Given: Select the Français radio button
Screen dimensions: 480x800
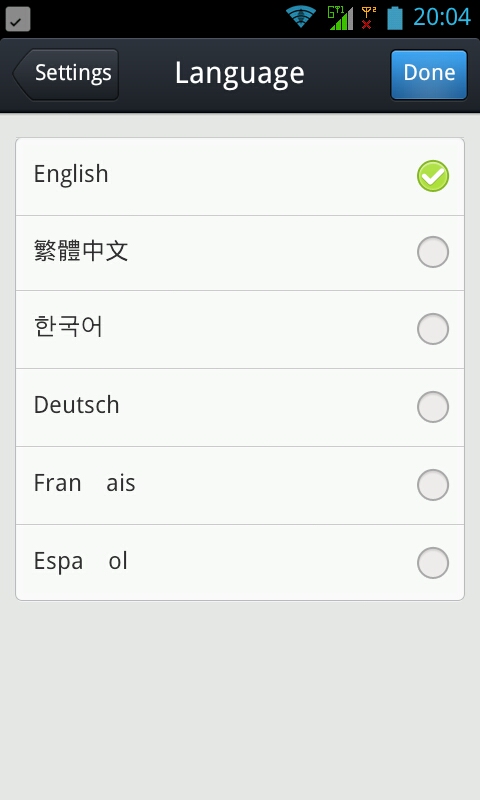Looking at the screenshot, I should pyautogui.click(x=433, y=485).
